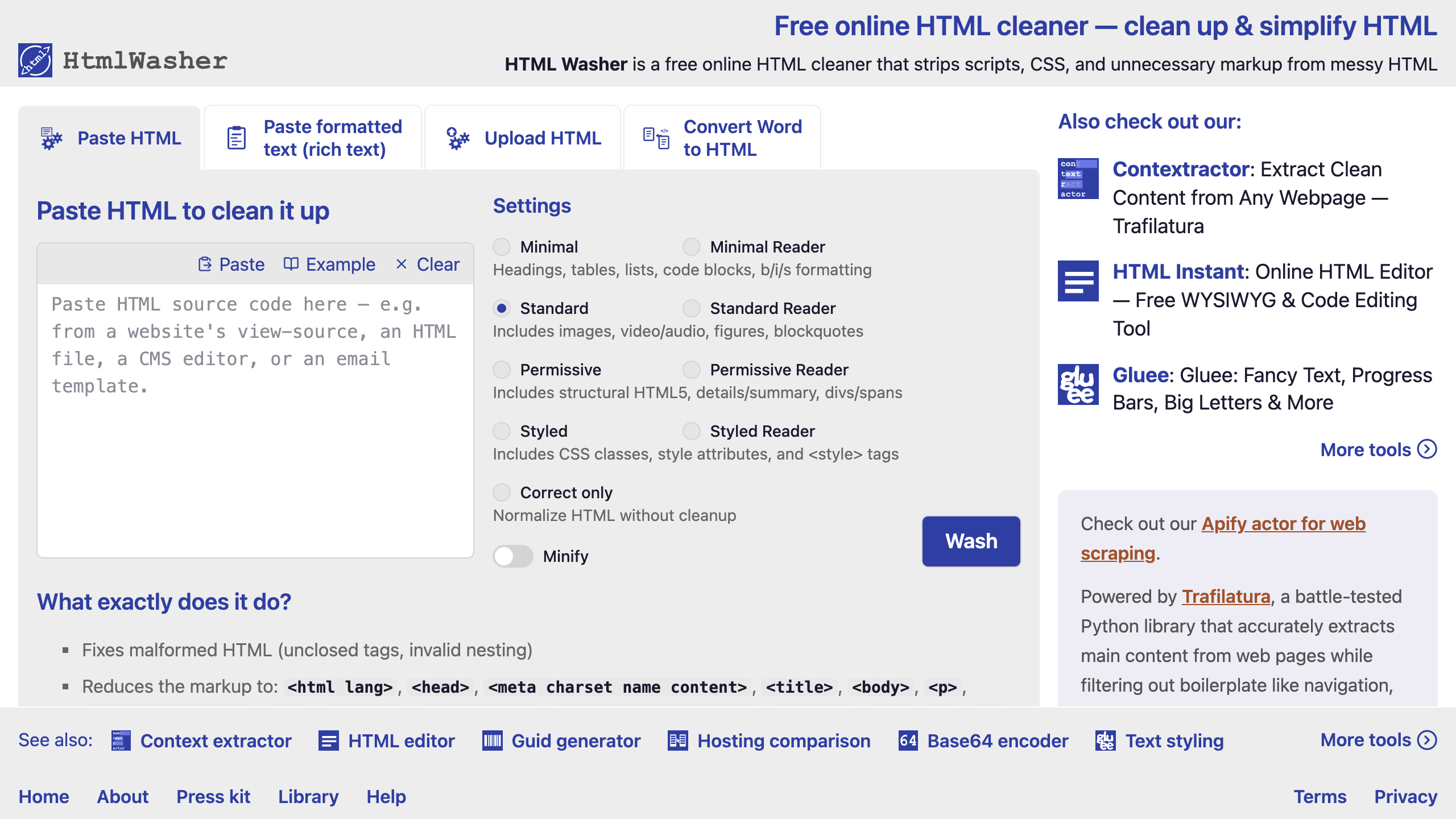The width and height of the screenshot is (1456, 819).
Task: Click the Text styling footer icon
Action: [x=1106, y=741]
